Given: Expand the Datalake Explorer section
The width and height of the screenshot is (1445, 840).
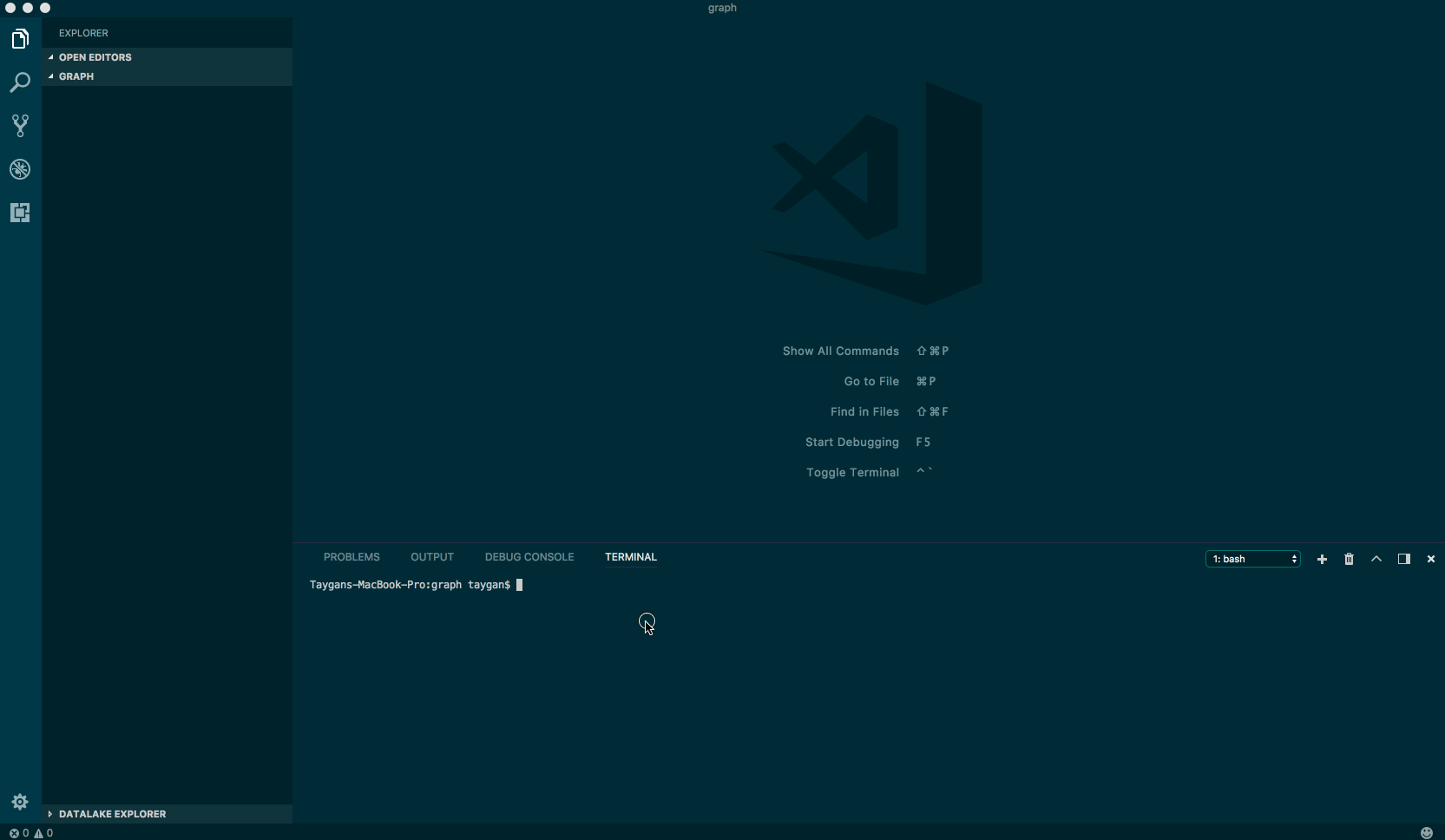Looking at the screenshot, I should click(167, 814).
